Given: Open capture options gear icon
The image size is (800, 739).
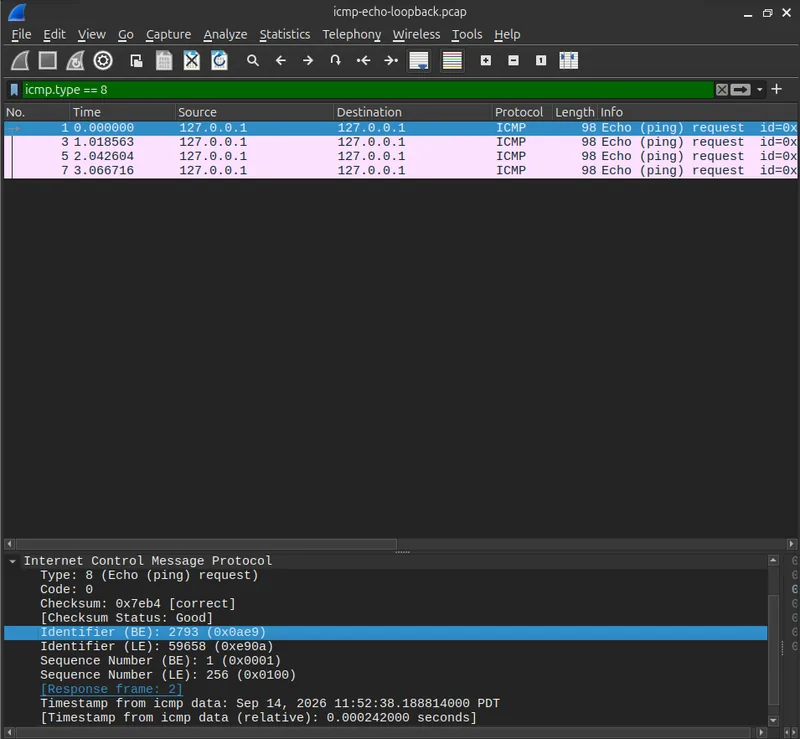Looking at the screenshot, I should point(103,61).
